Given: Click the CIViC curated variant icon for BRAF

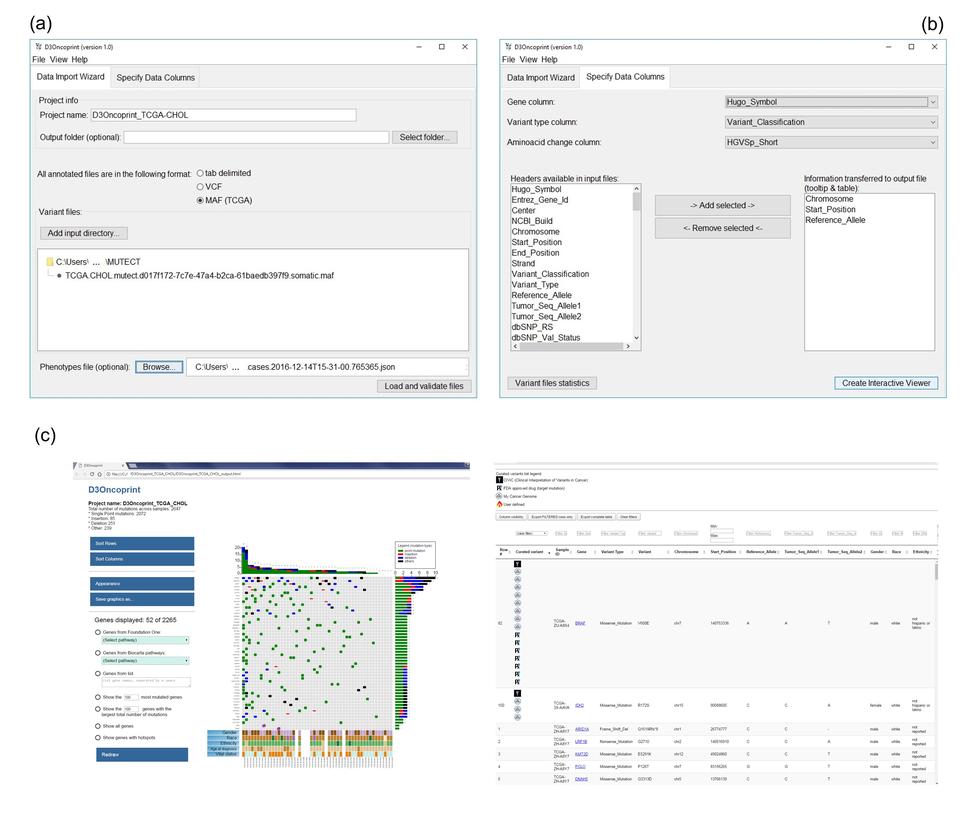Looking at the screenshot, I should point(518,564).
